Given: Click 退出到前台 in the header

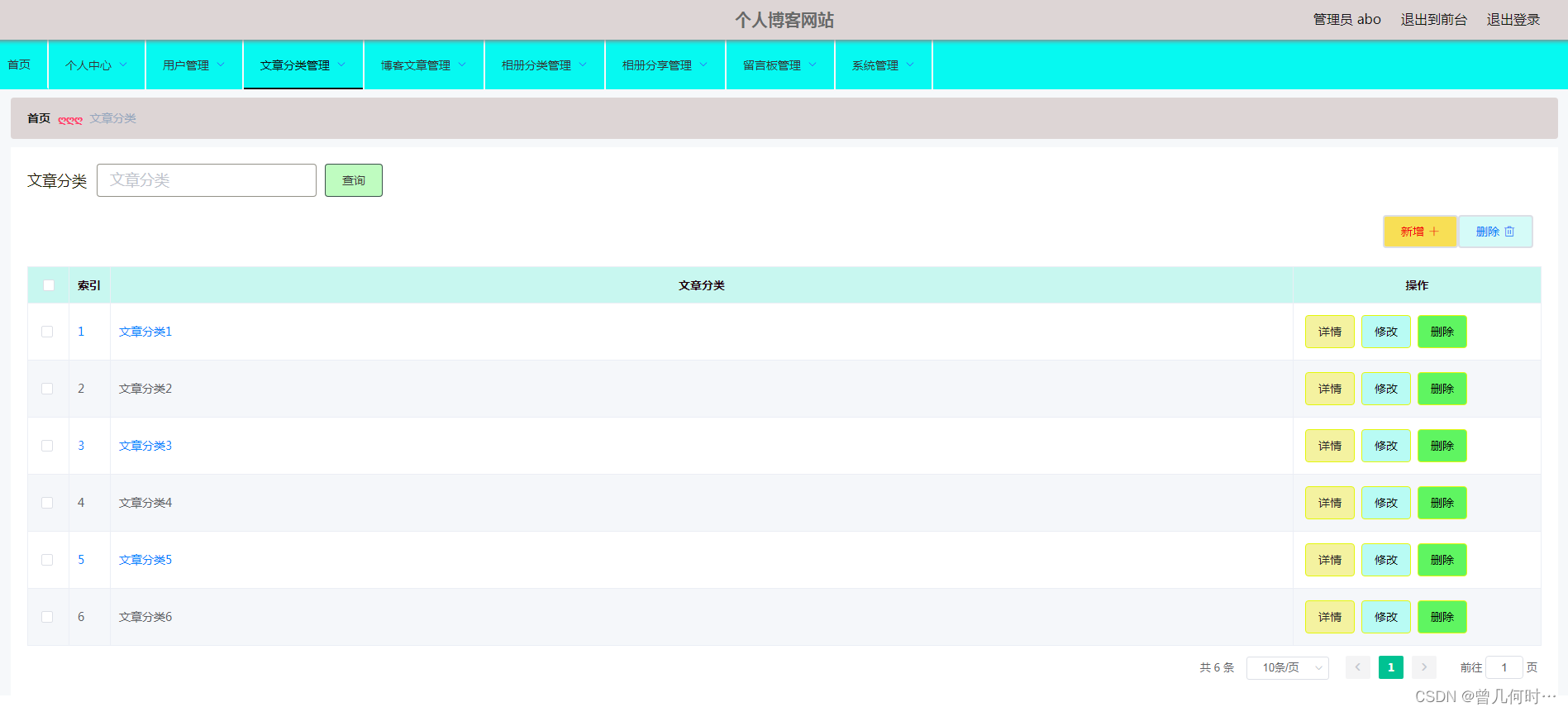Looking at the screenshot, I should click(x=1434, y=20).
